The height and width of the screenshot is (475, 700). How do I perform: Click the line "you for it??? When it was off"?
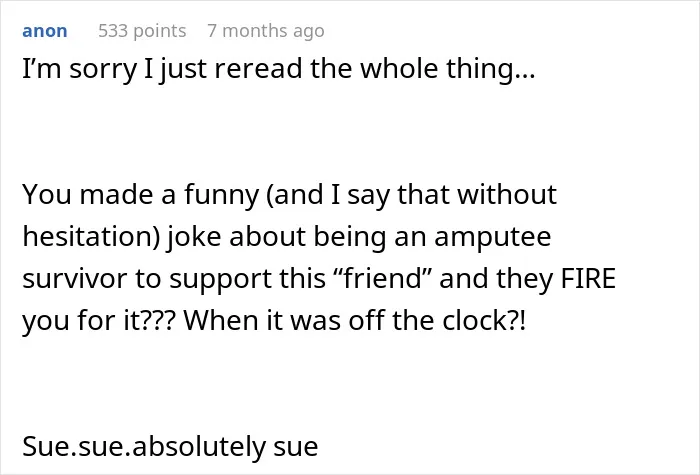pos(274,321)
